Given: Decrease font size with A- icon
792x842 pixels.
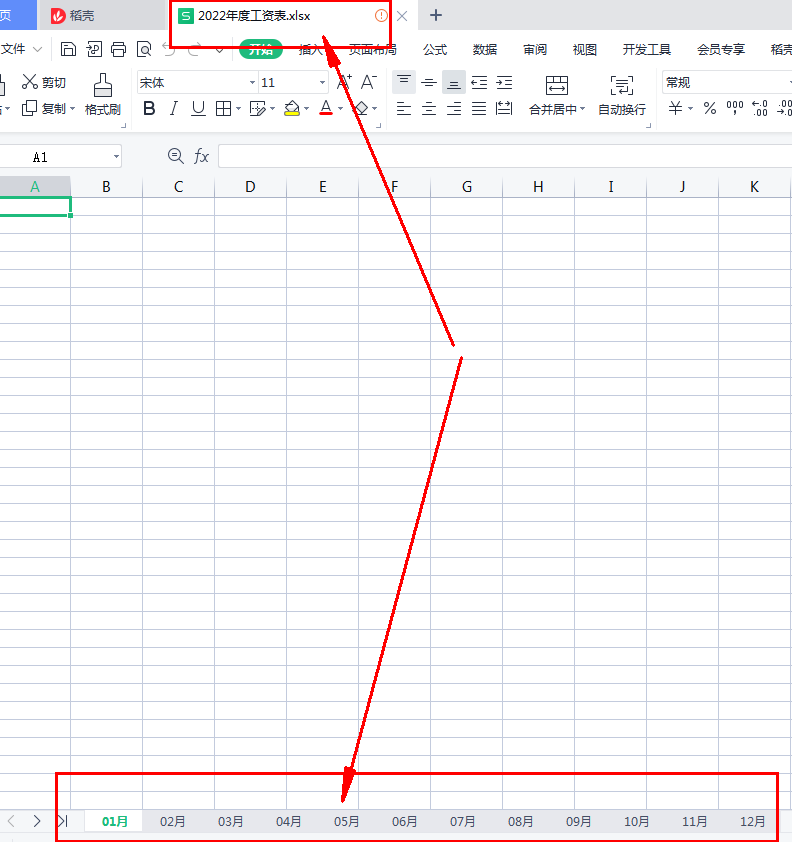Looking at the screenshot, I should pos(369,82).
